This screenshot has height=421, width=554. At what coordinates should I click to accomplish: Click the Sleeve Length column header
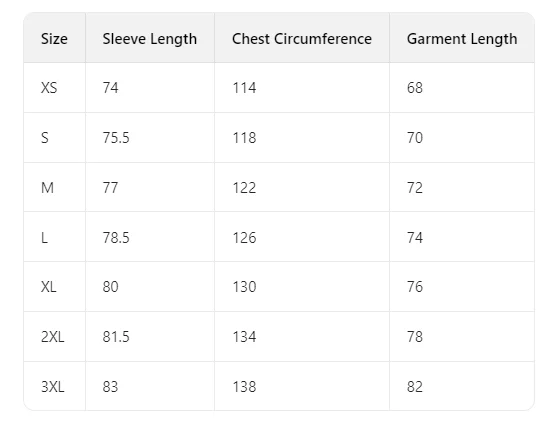[150, 39]
